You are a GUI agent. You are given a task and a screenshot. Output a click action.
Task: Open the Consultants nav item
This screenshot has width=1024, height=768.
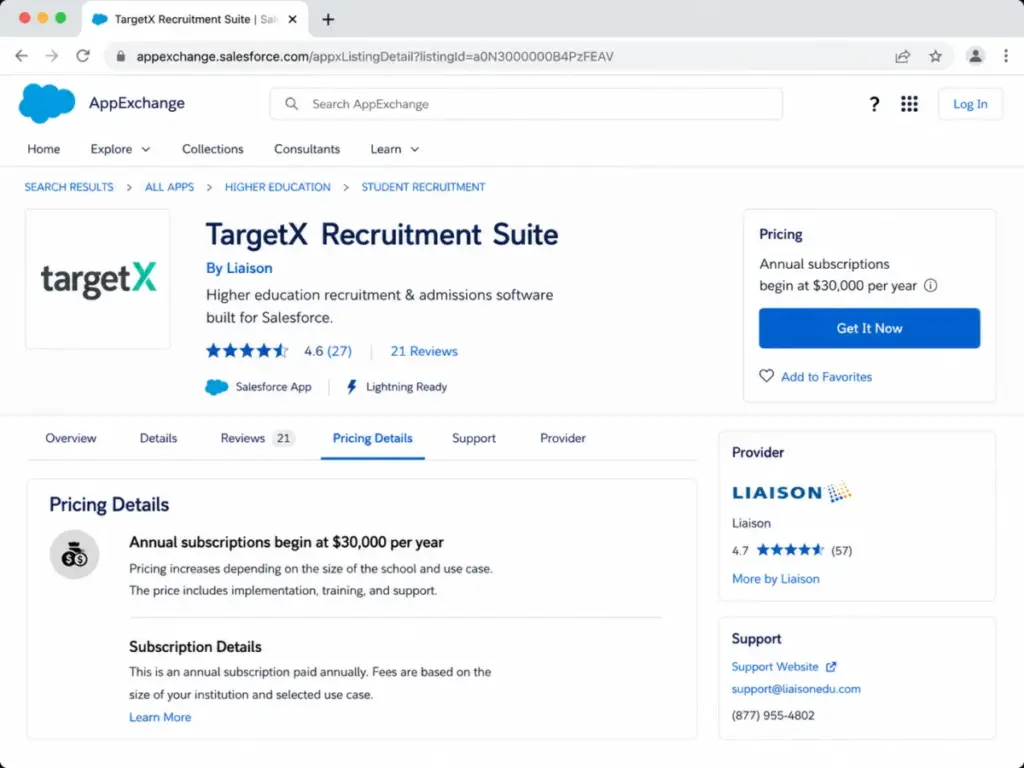coord(307,150)
